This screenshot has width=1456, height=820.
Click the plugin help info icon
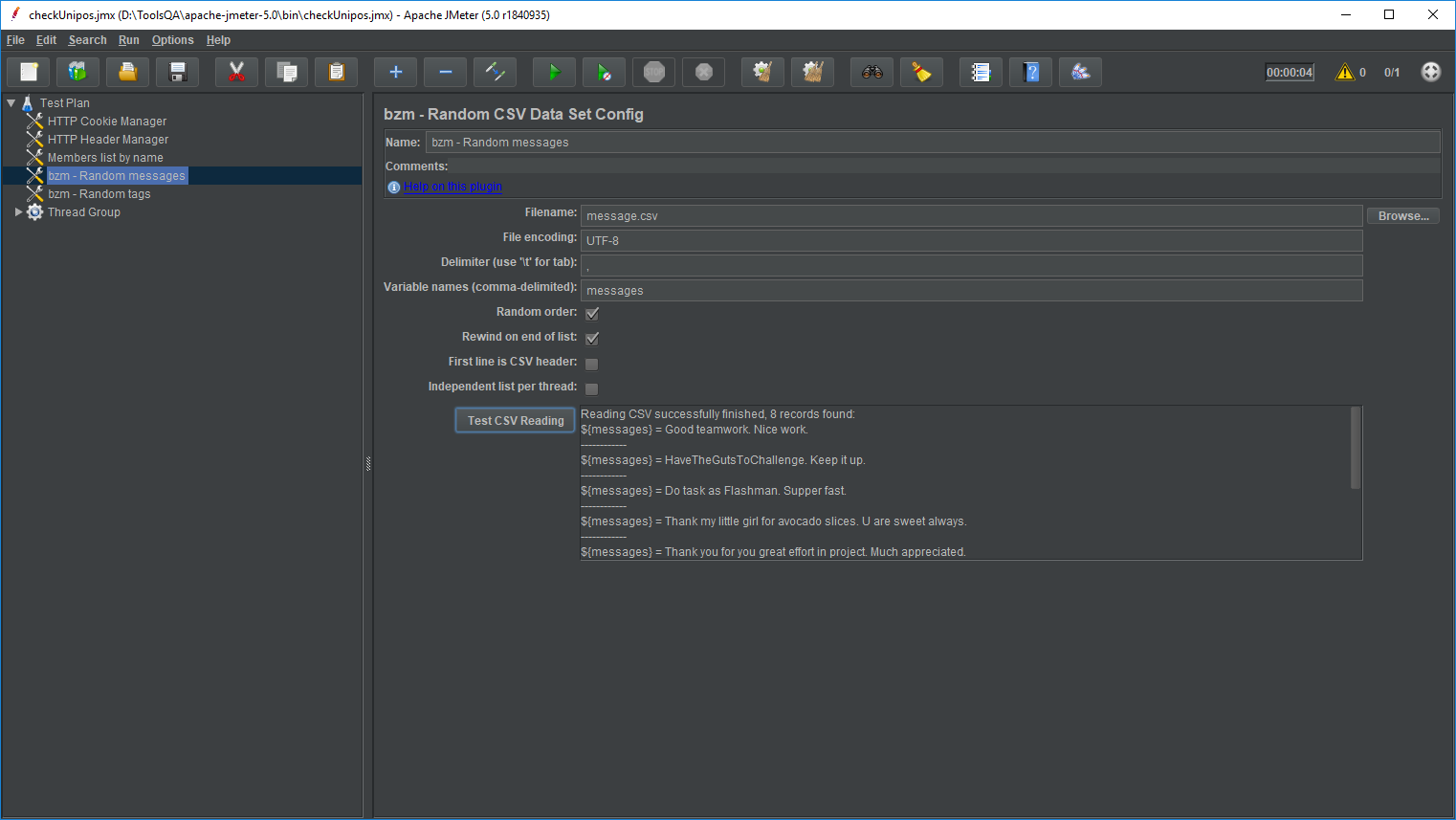click(394, 187)
